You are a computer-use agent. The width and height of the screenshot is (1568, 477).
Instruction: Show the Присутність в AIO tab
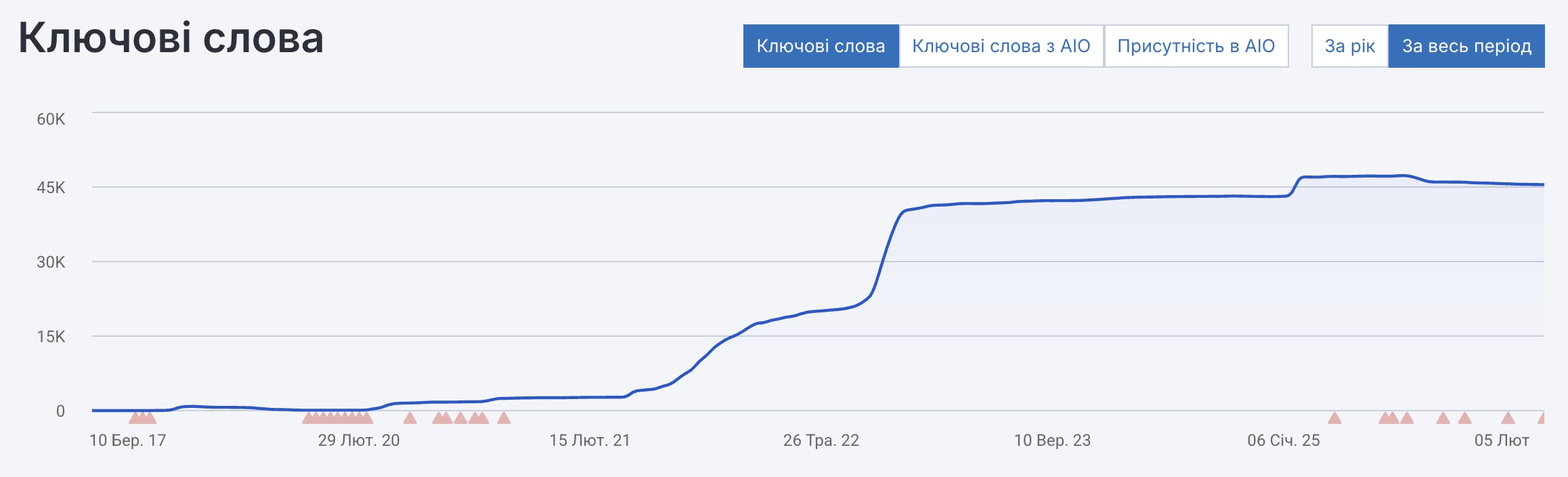1196,46
